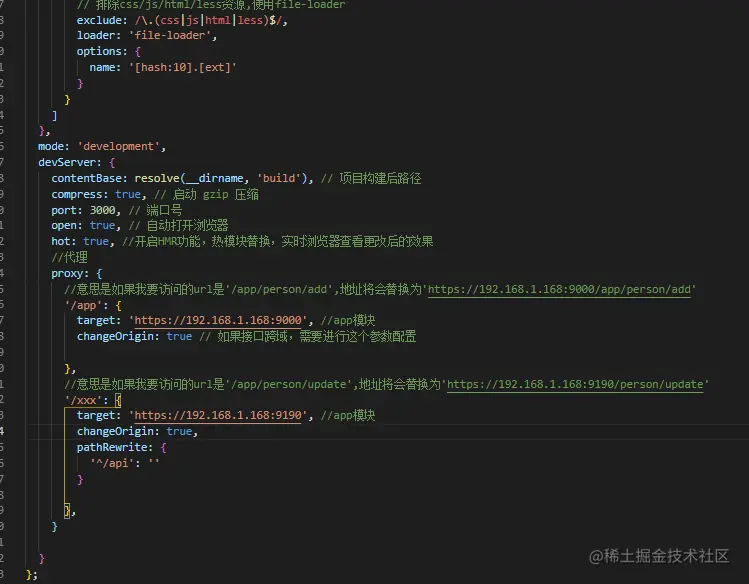Click the 'open' property key
Screen dimensions: 749x584
[x=64, y=225]
